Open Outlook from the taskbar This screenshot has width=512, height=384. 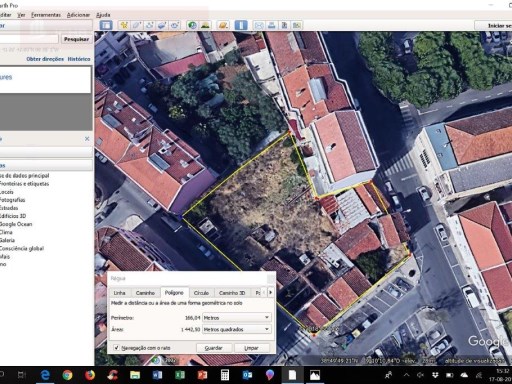[x=247, y=375]
